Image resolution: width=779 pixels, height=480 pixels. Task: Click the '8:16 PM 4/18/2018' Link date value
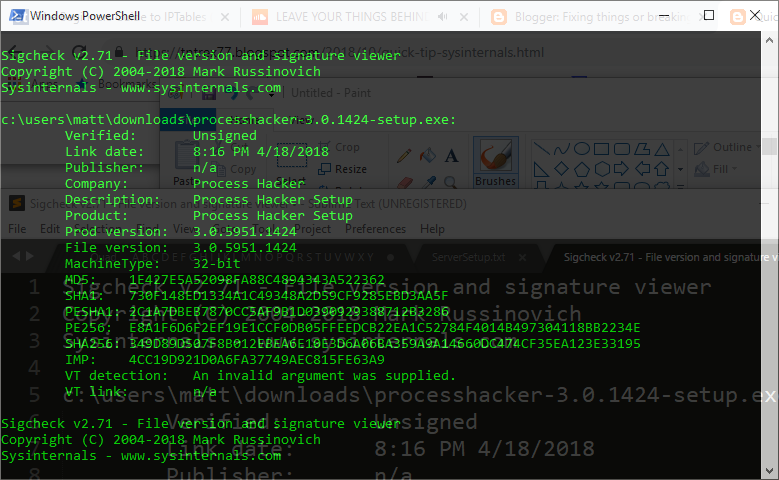(x=260, y=151)
